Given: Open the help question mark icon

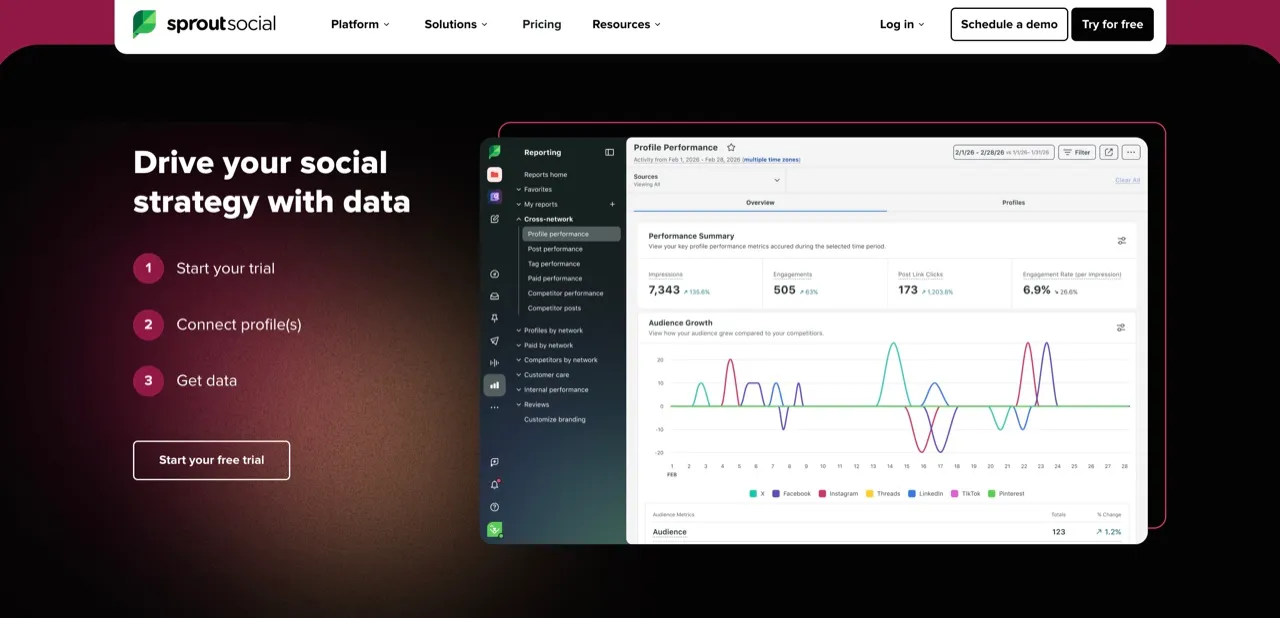Looking at the screenshot, I should point(494,507).
